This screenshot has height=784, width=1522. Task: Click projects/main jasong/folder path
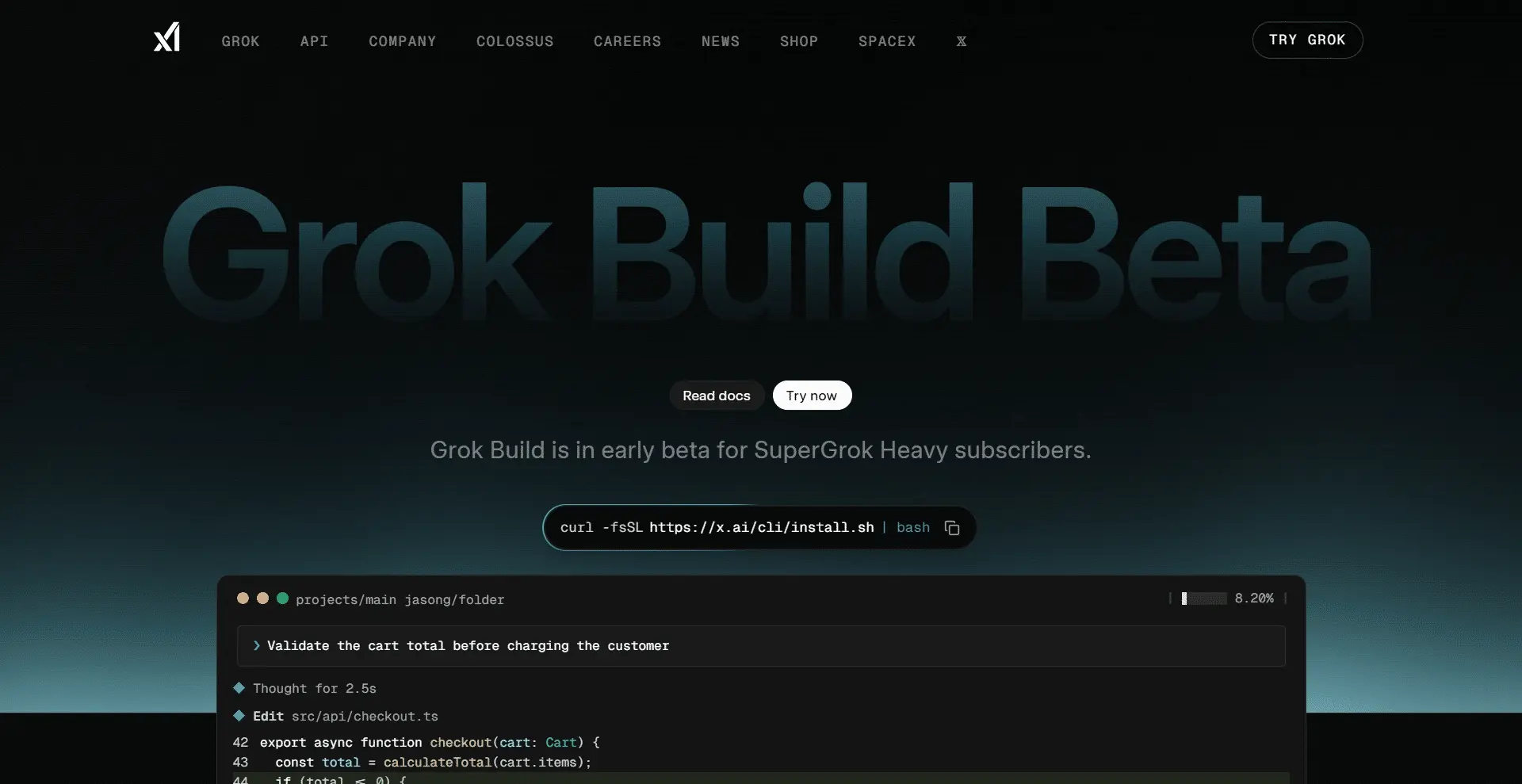[x=400, y=600]
